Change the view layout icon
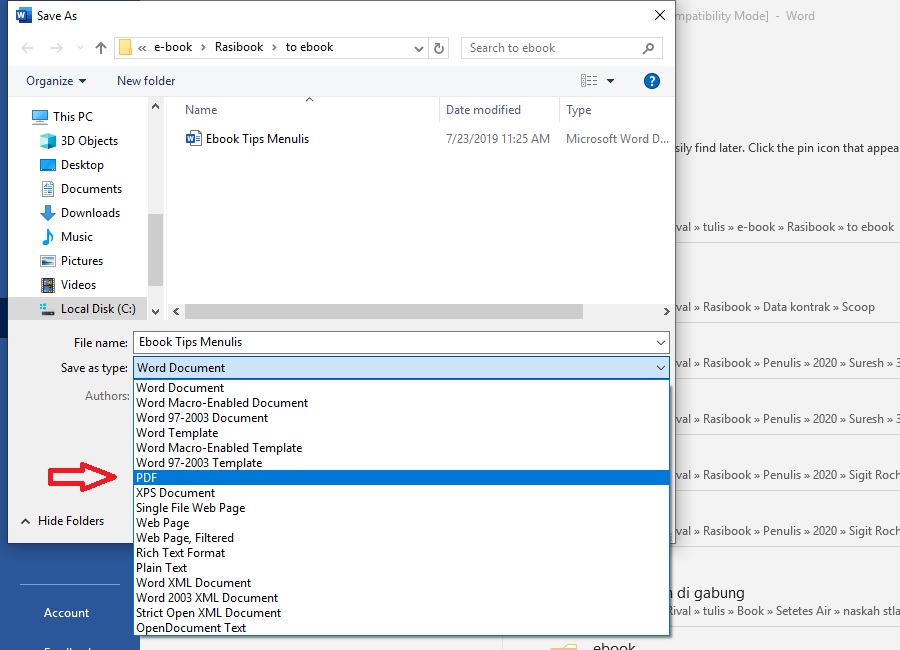The width and height of the screenshot is (900, 650). (589, 81)
